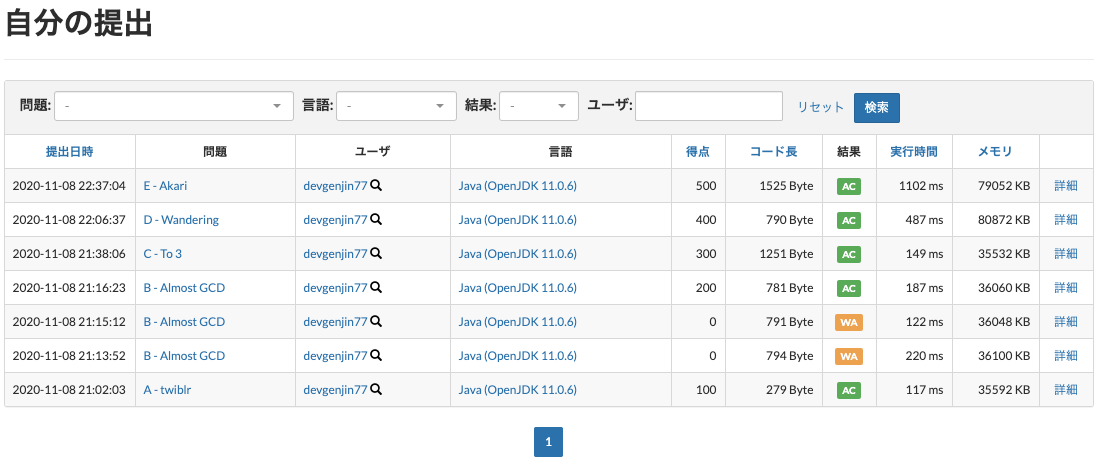Sort by メモリ column header

995,151
